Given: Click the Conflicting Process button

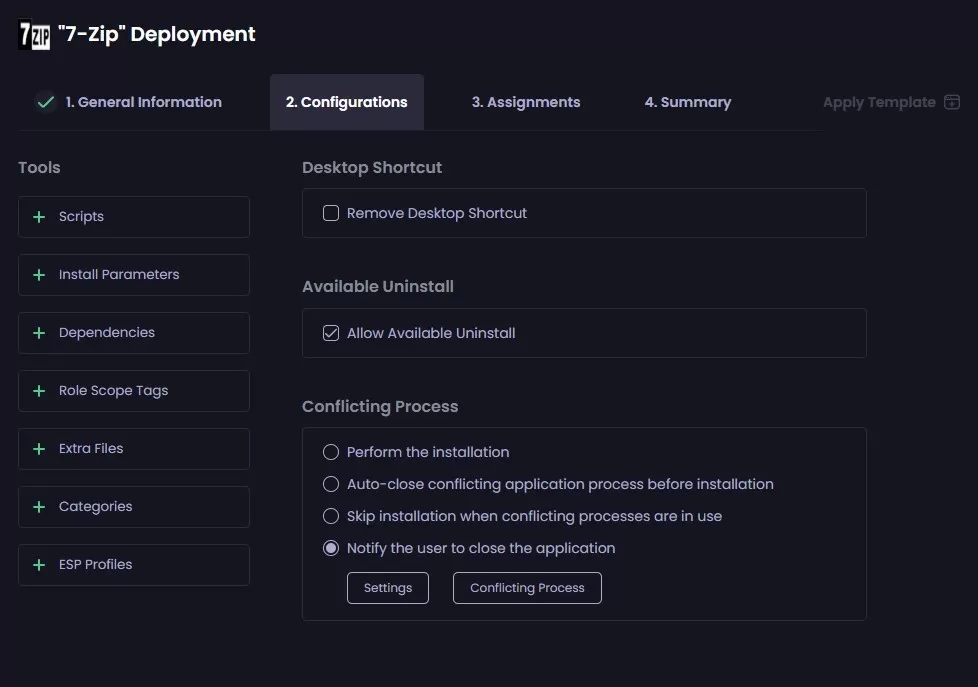Looking at the screenshot, I should coord(527,587).
